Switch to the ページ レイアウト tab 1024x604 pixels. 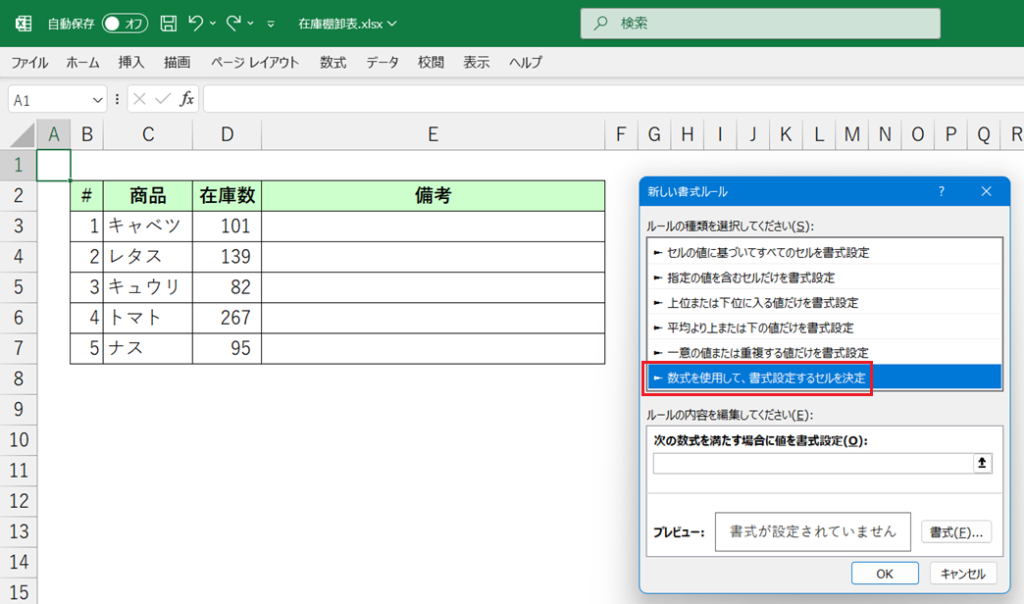click(255, 63)
